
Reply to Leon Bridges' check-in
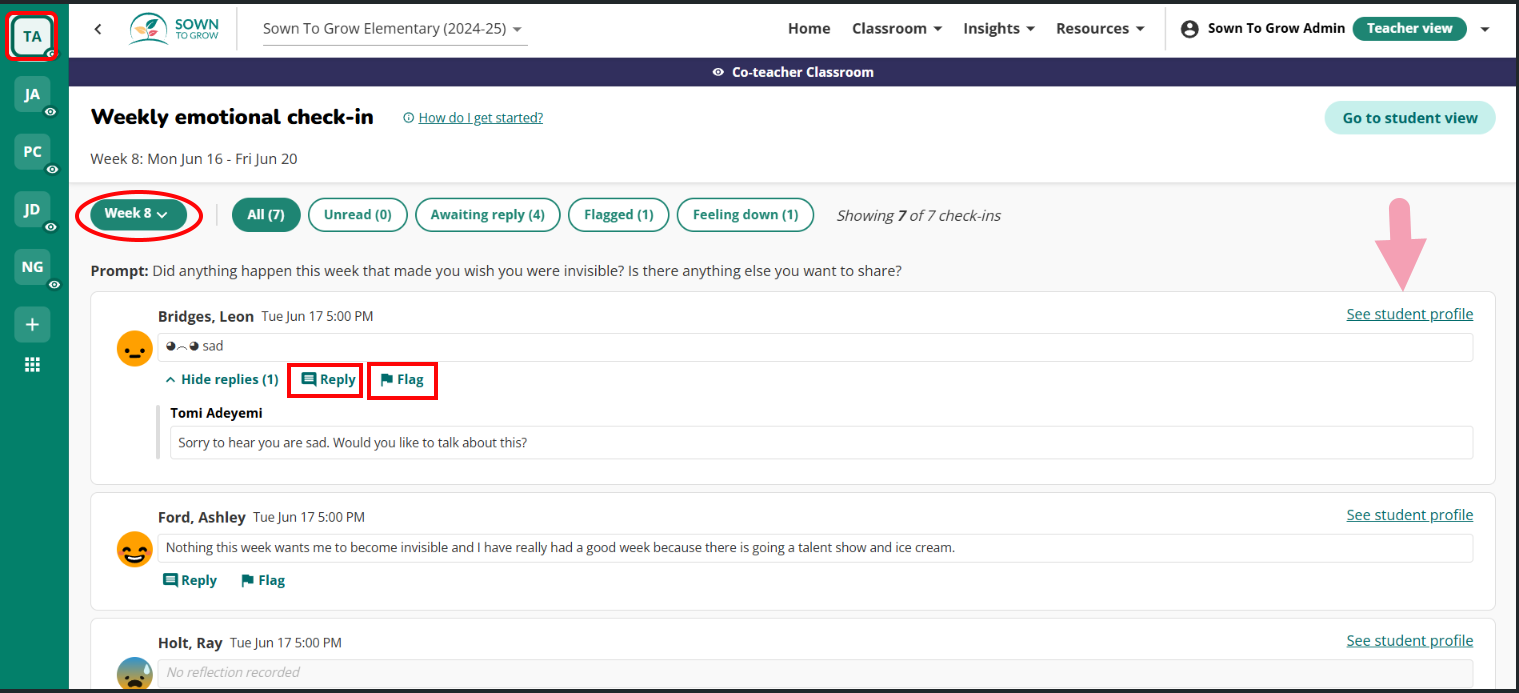point(328,380)
